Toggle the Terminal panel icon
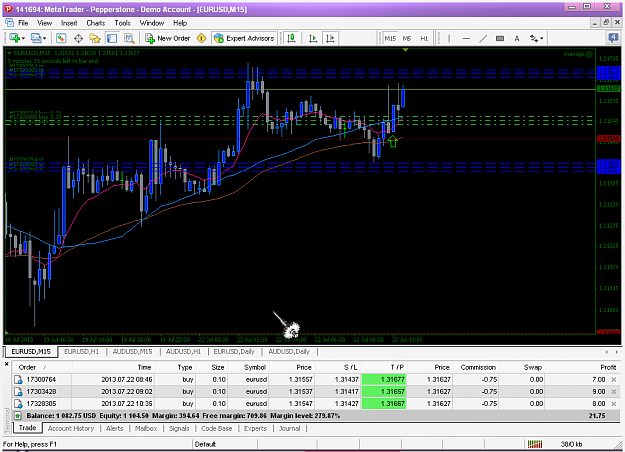625x452 pixels. (x=112, y=38)
